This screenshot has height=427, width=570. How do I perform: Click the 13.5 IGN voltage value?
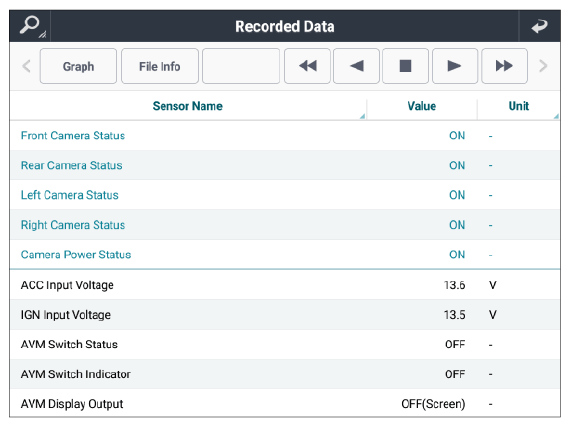[x=454, y=315]
